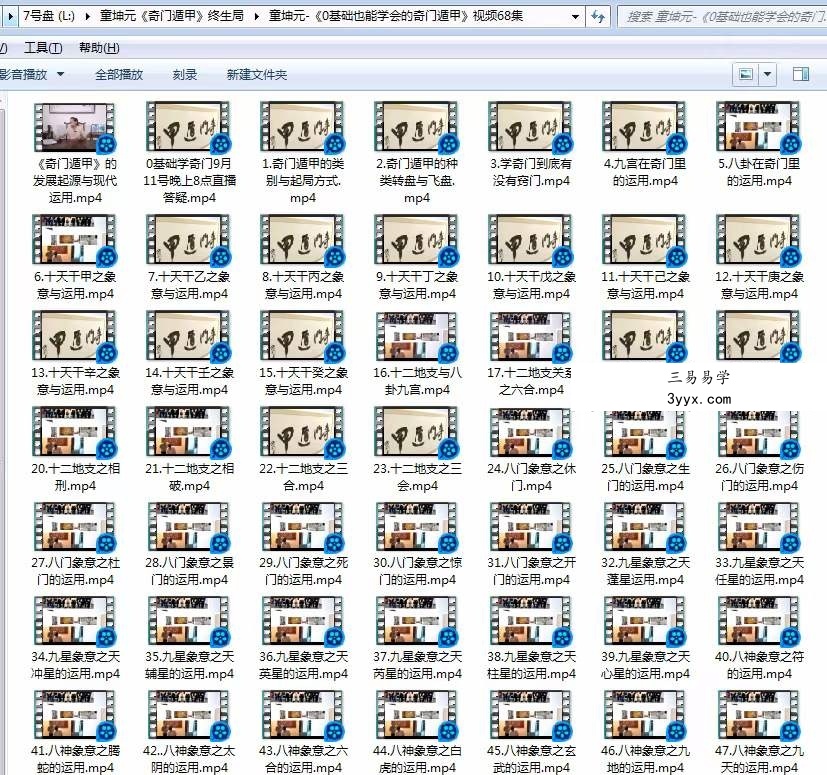The width and height of the screenshot is (827, 775).
Task: Click the 影音播放 toolbar button
Action: pyautogui.click(x=23, y=74)
